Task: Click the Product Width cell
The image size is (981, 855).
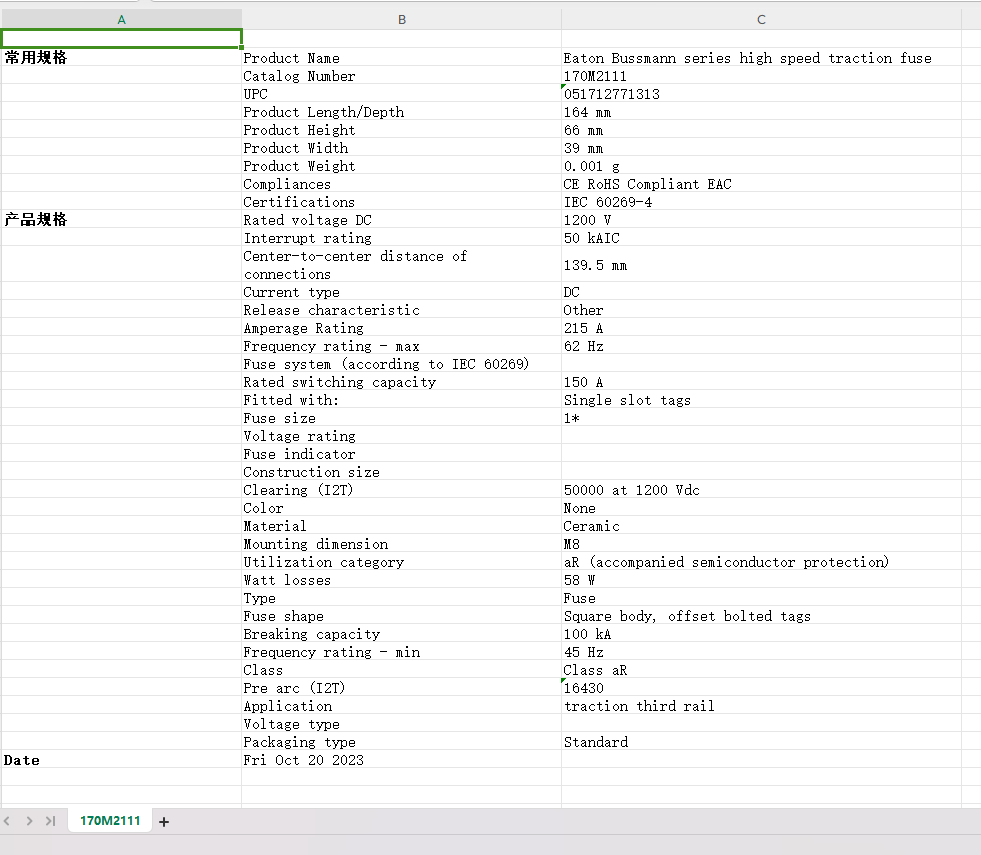Action: pos(402,148)
